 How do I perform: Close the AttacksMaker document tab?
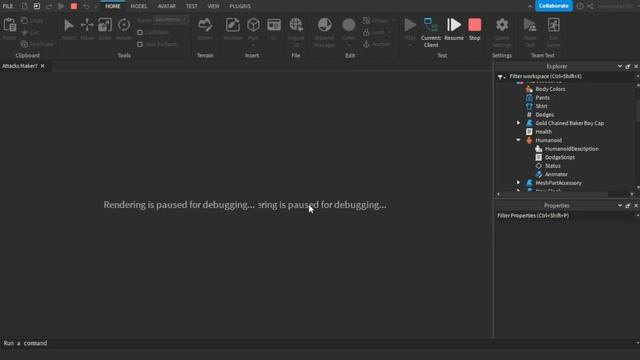42,66
